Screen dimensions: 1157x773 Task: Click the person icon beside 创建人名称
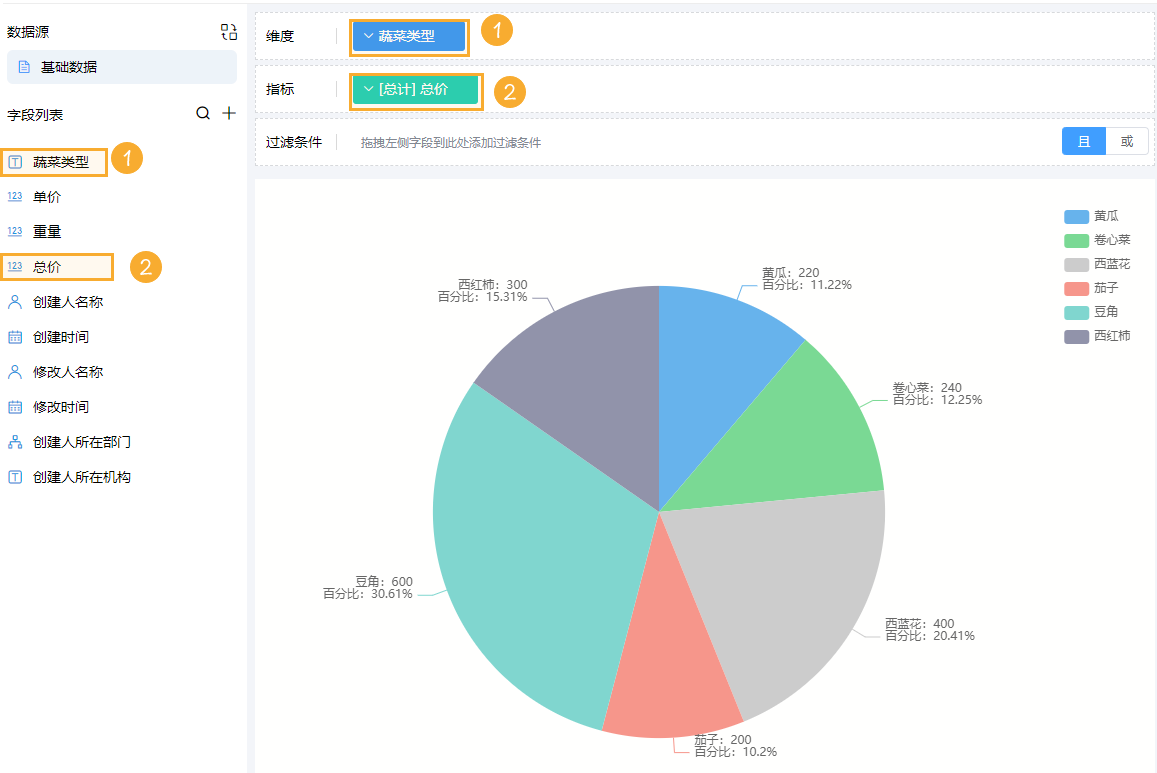click(15, 302)
